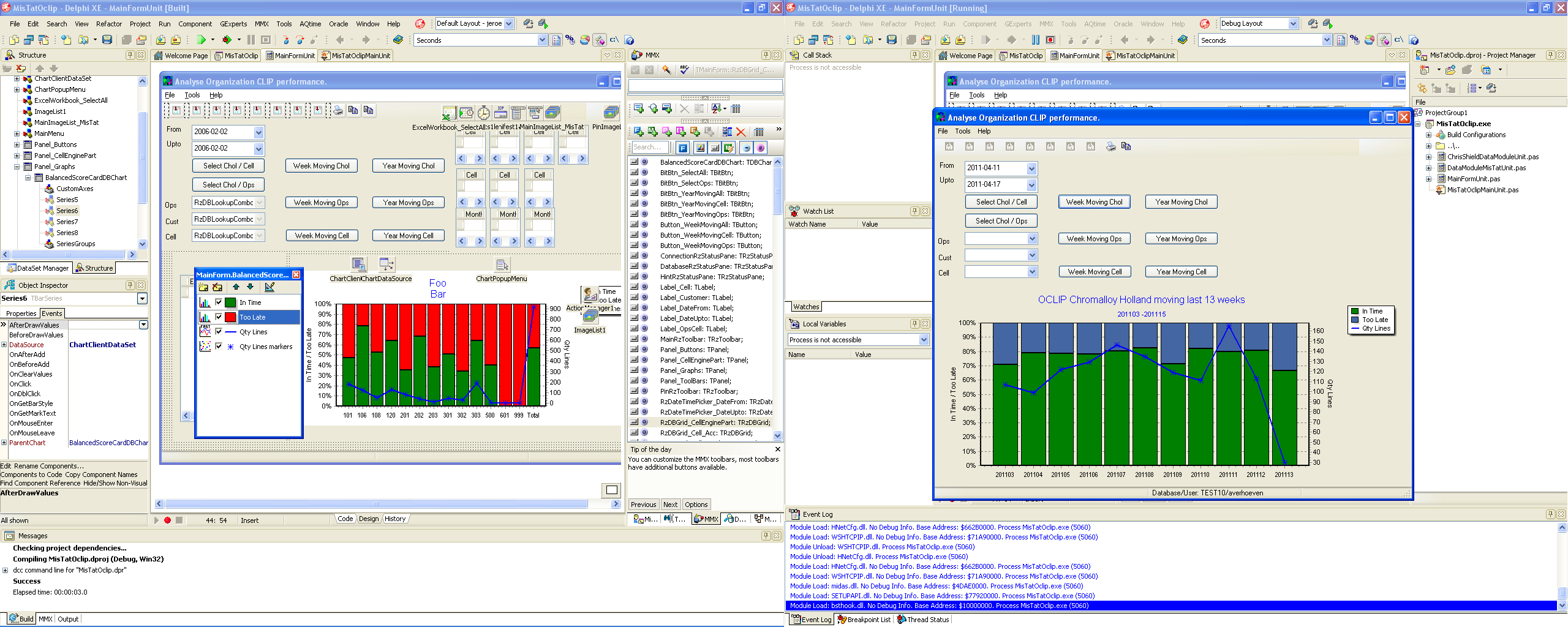Click the MMX Add Field icon

pos(639,132)
